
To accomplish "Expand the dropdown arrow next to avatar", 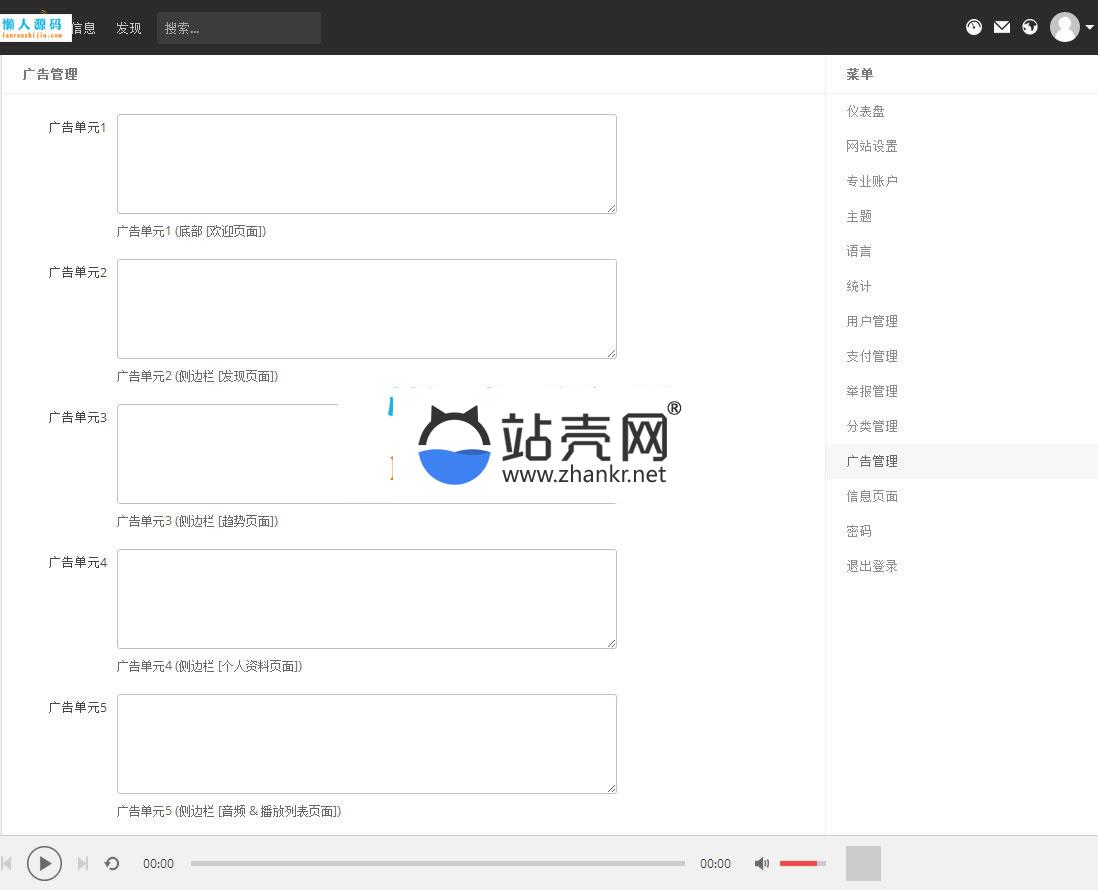I will (x=1089, y=28).
